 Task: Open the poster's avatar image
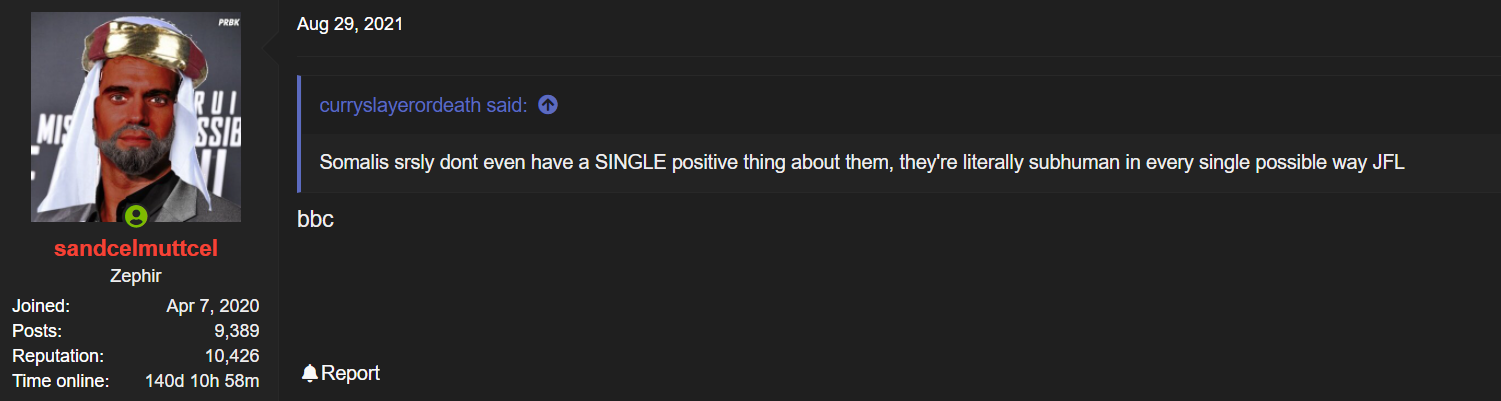tap(136, 117)
